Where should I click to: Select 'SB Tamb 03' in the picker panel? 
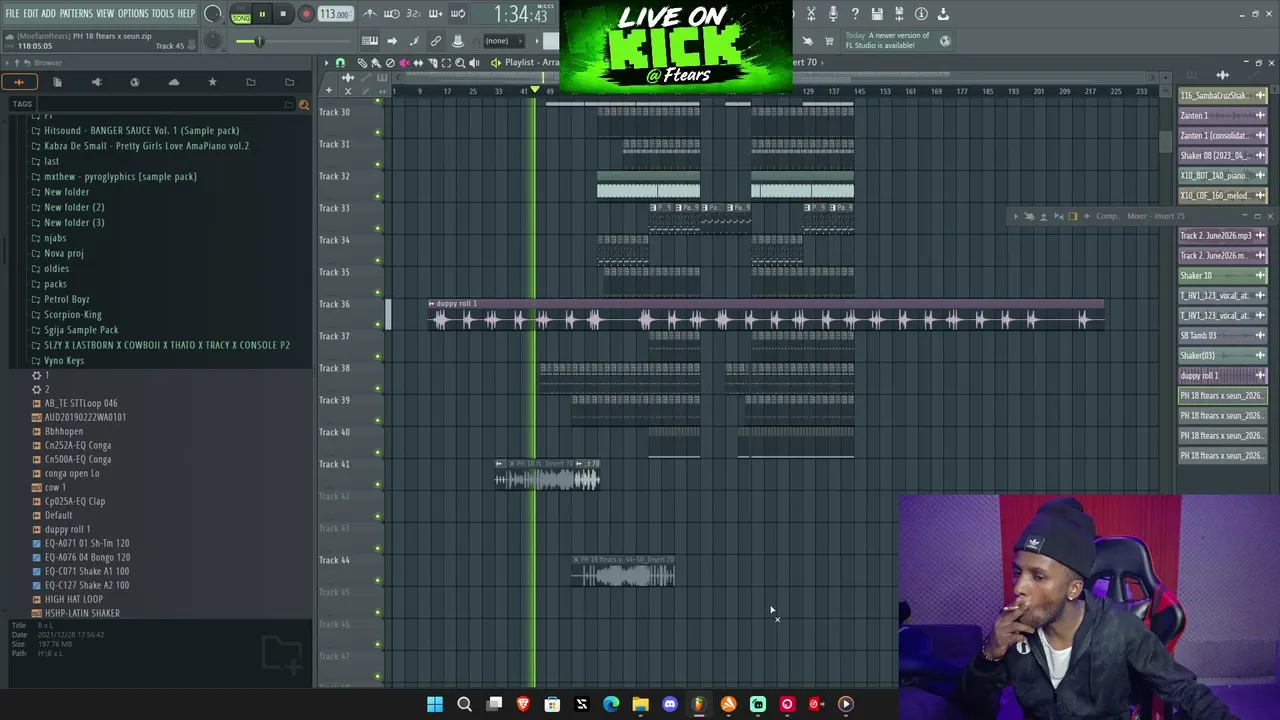tap(1222, 336)
